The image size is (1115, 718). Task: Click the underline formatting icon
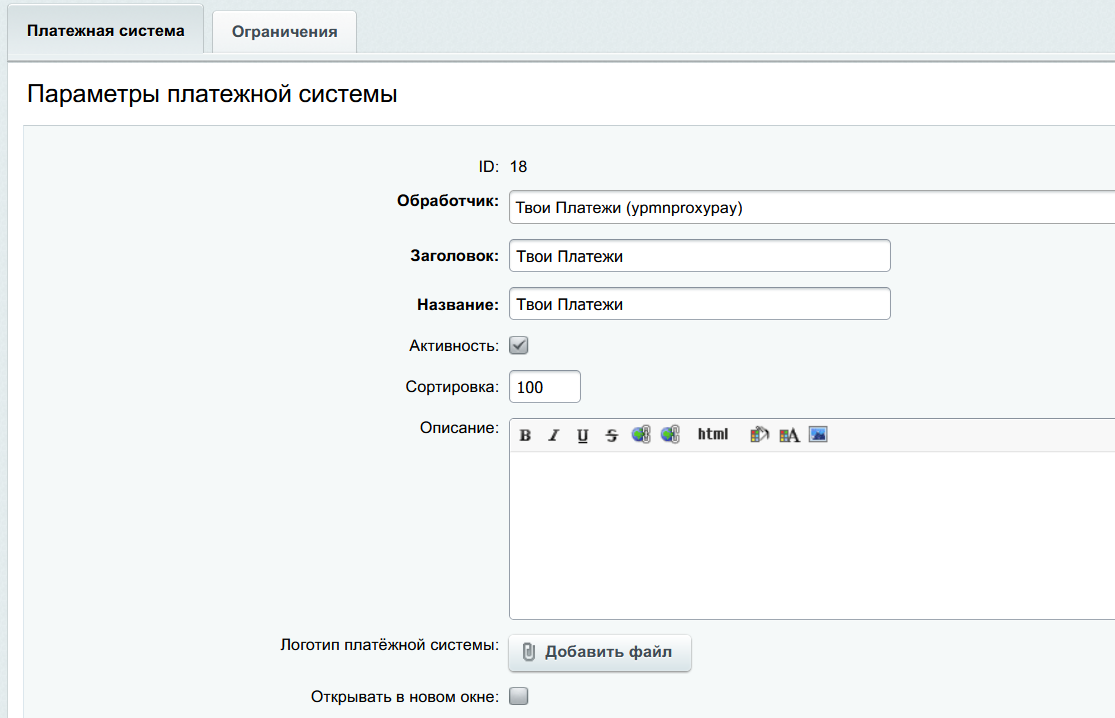point(582,435)
